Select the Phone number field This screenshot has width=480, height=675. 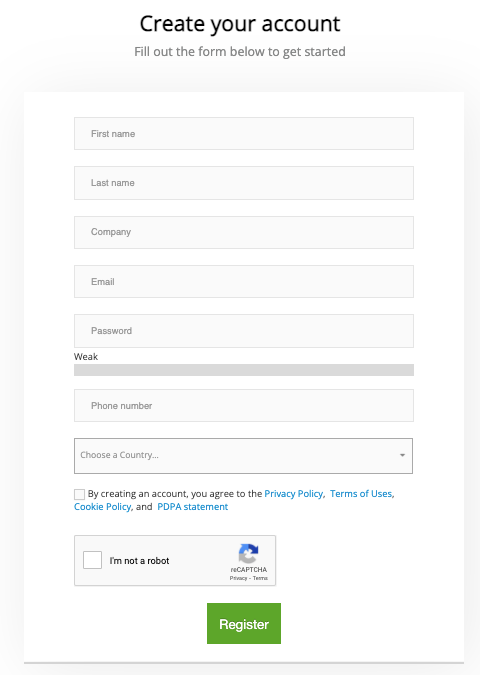click(x=244, y=406)
